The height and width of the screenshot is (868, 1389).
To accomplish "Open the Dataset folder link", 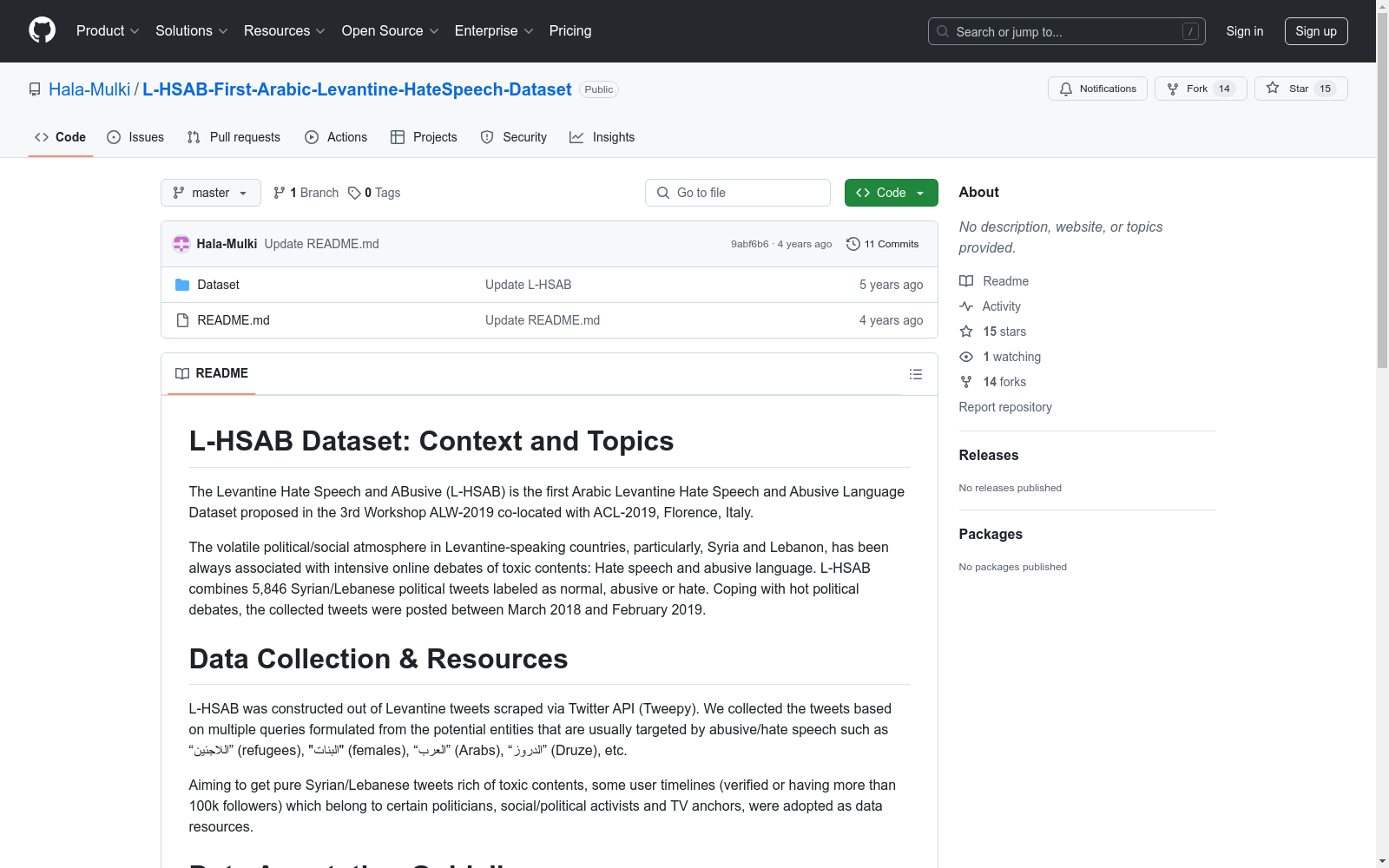I will (x=218, y=285).
